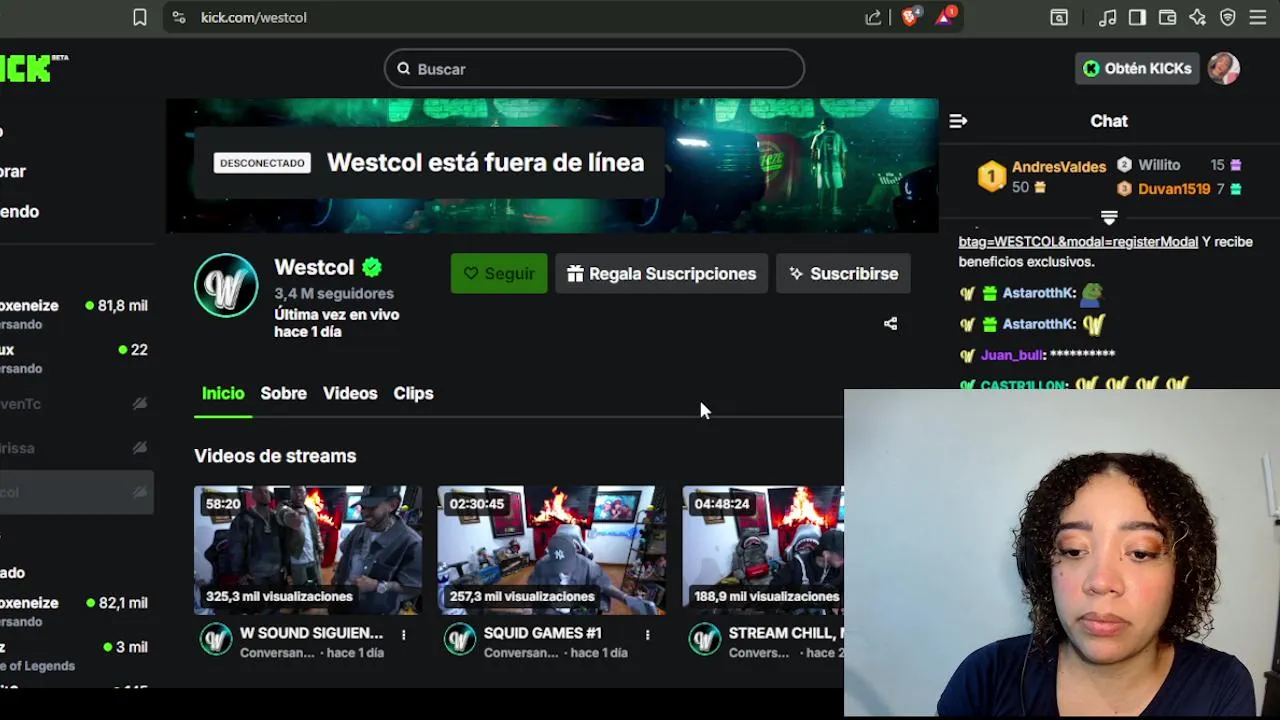Open gifter Duvan1519 in the leaderboard
The image size is (1280, 720).
point(1174,188)
